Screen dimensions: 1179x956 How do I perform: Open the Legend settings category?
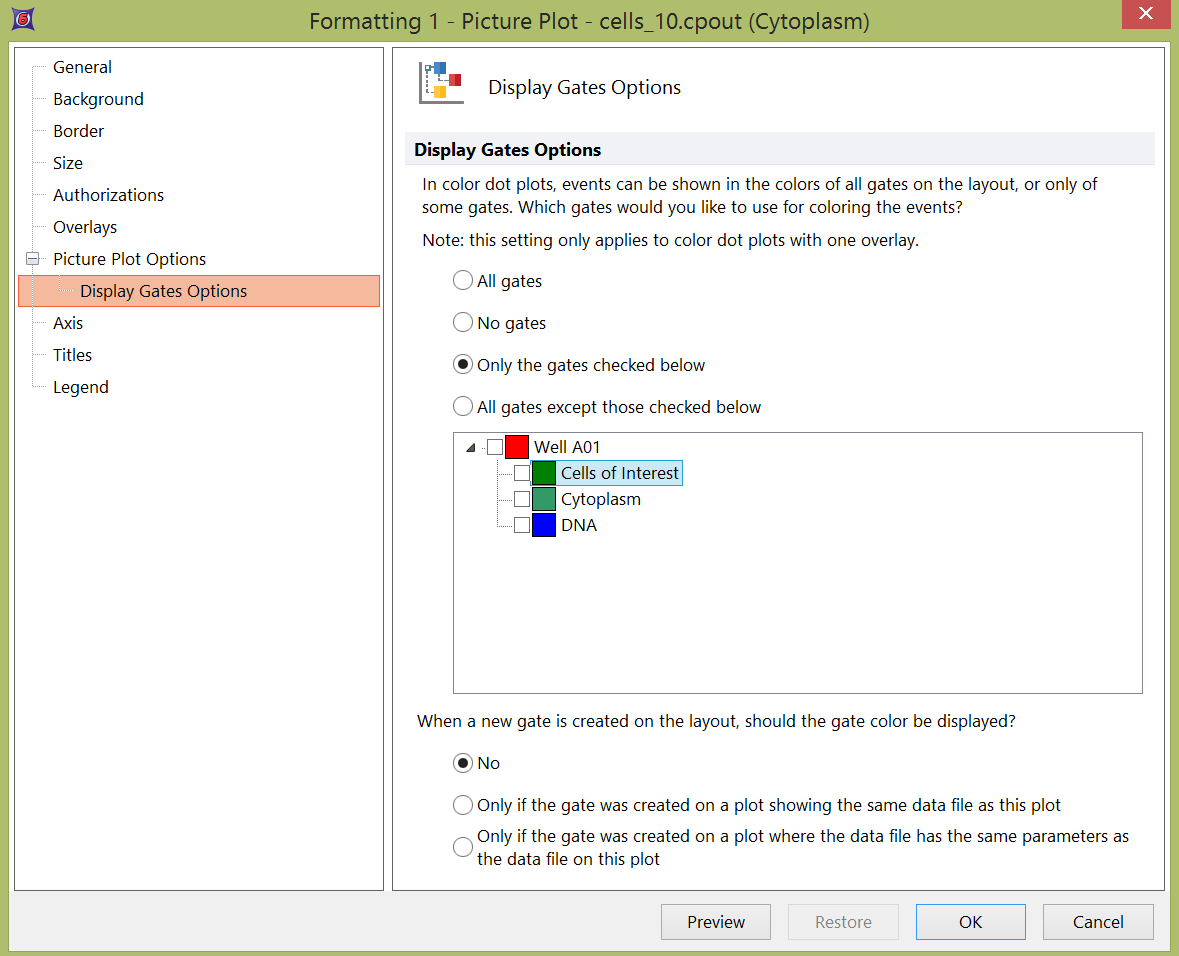[81, 387]
